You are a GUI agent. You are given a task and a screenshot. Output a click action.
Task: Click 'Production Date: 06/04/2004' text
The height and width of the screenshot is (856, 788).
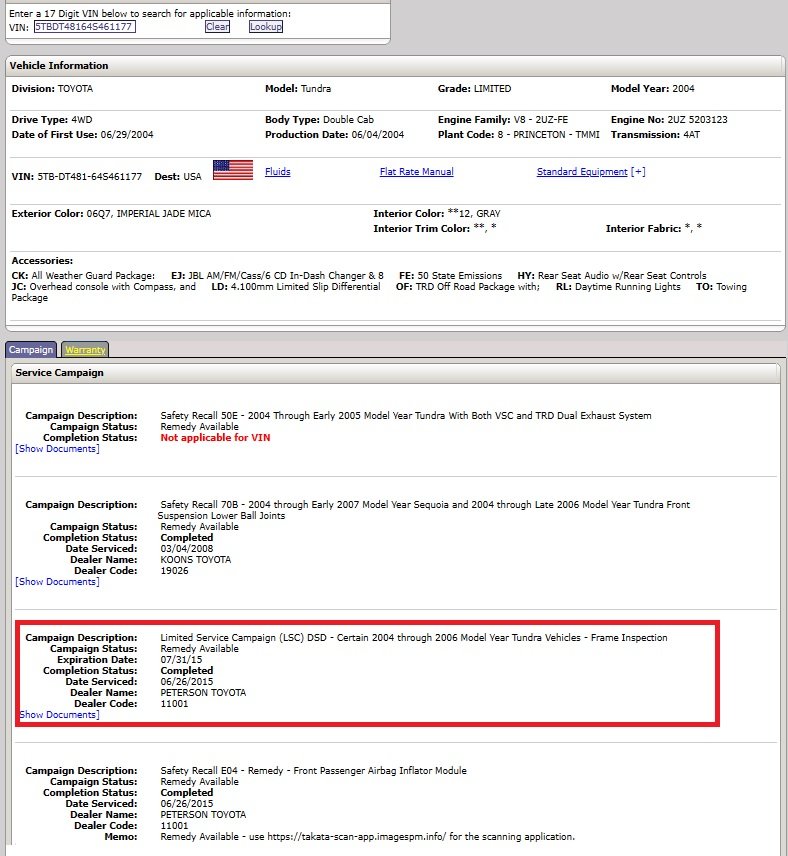coord(334,134)
